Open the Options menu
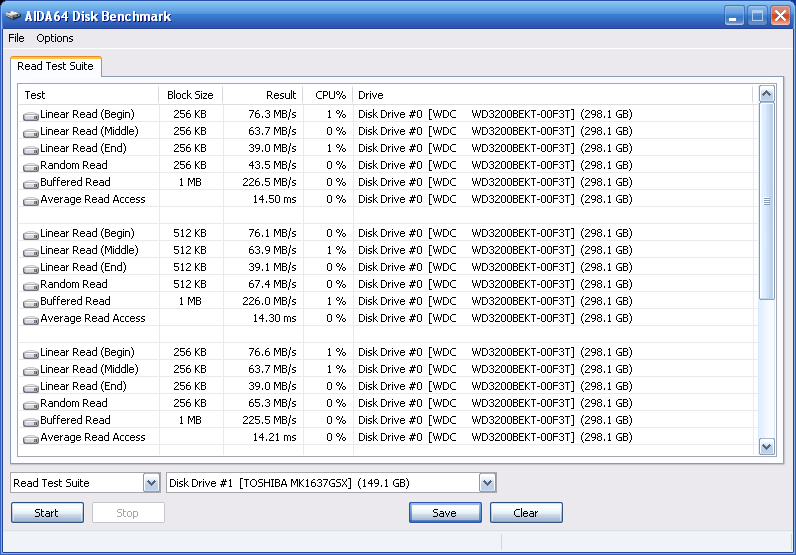Screen dimensions: 796x555 [x=55, y=38]
